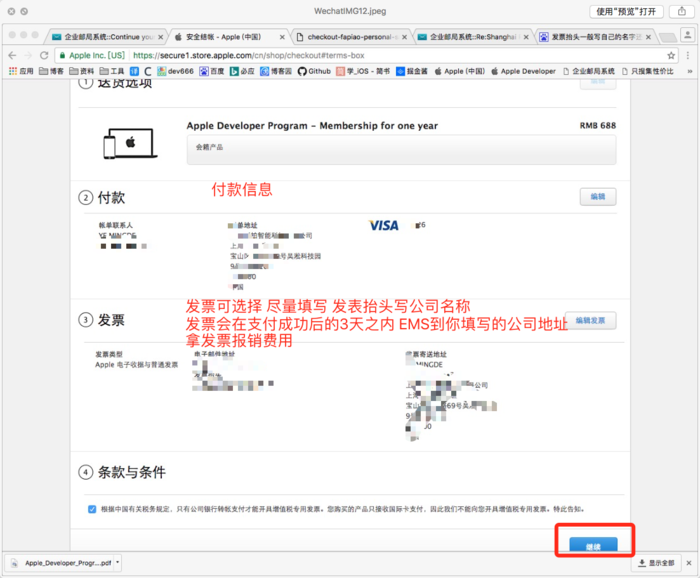This screenshot has height=578, width=700.
Task: Click the share icon in Quick Look
Action: [x=682, y=12]
